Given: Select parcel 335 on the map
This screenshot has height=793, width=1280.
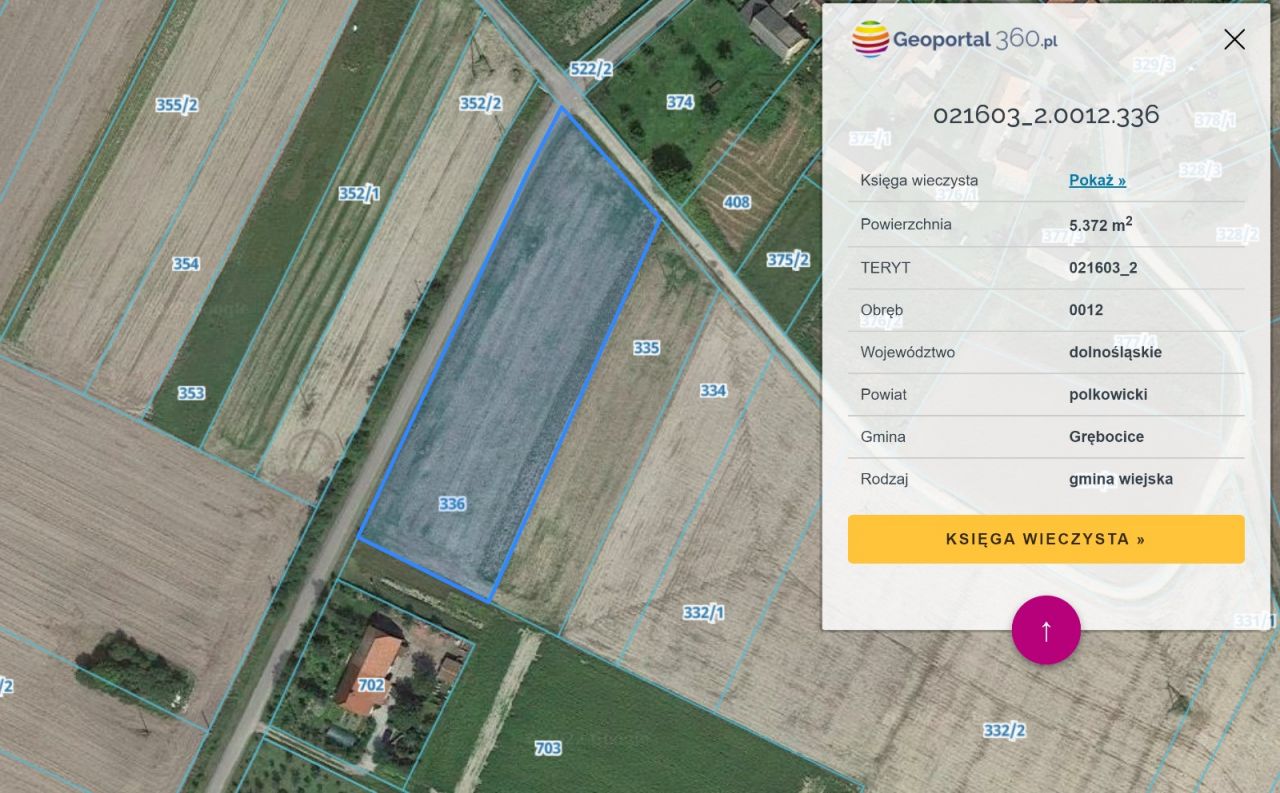Looking at the screenshot, I should [x=646, y=348].
